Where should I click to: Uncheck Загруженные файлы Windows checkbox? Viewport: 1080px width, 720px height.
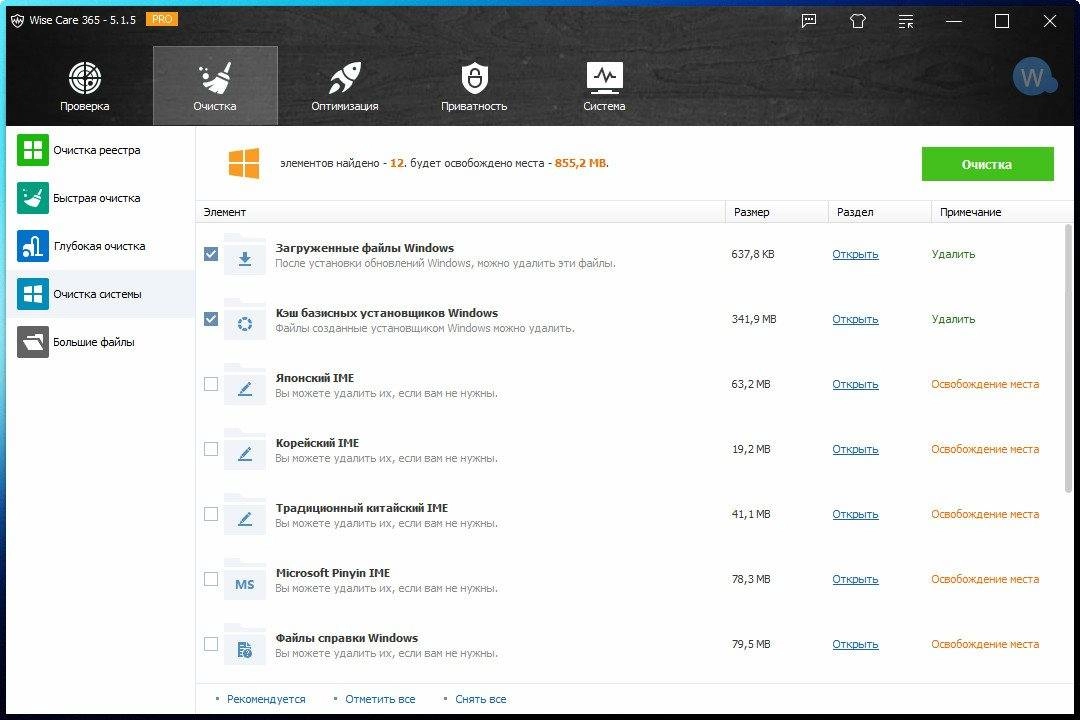point(211,254)
